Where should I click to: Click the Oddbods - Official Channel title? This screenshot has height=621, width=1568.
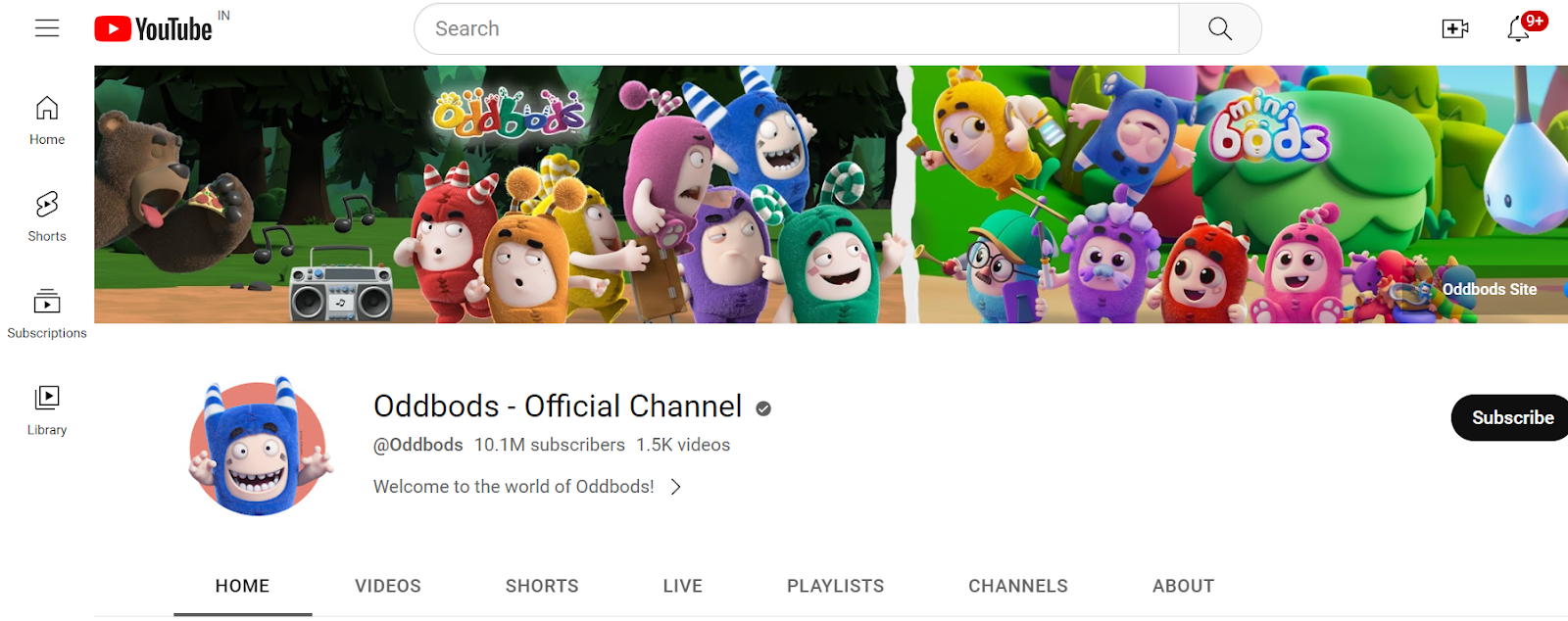tap(558, 406)
